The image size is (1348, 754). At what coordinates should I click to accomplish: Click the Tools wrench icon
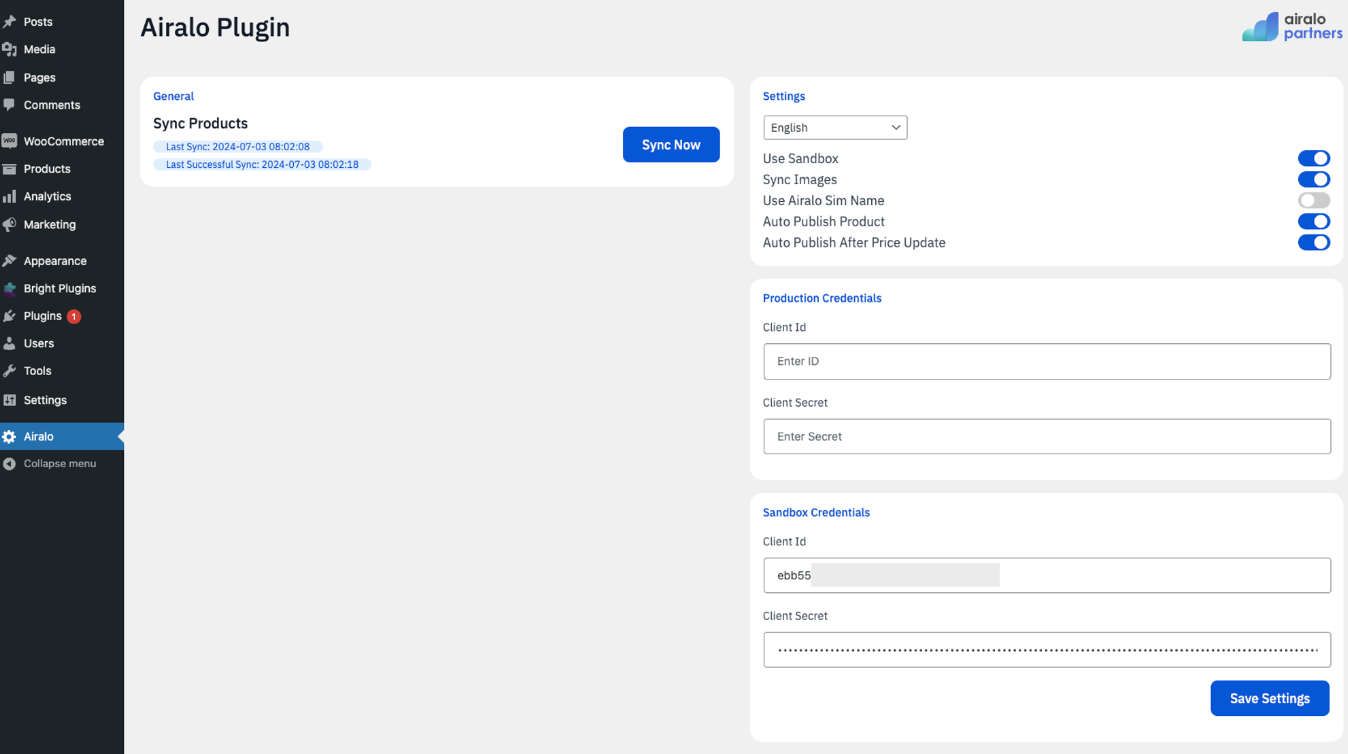(9, 371)
